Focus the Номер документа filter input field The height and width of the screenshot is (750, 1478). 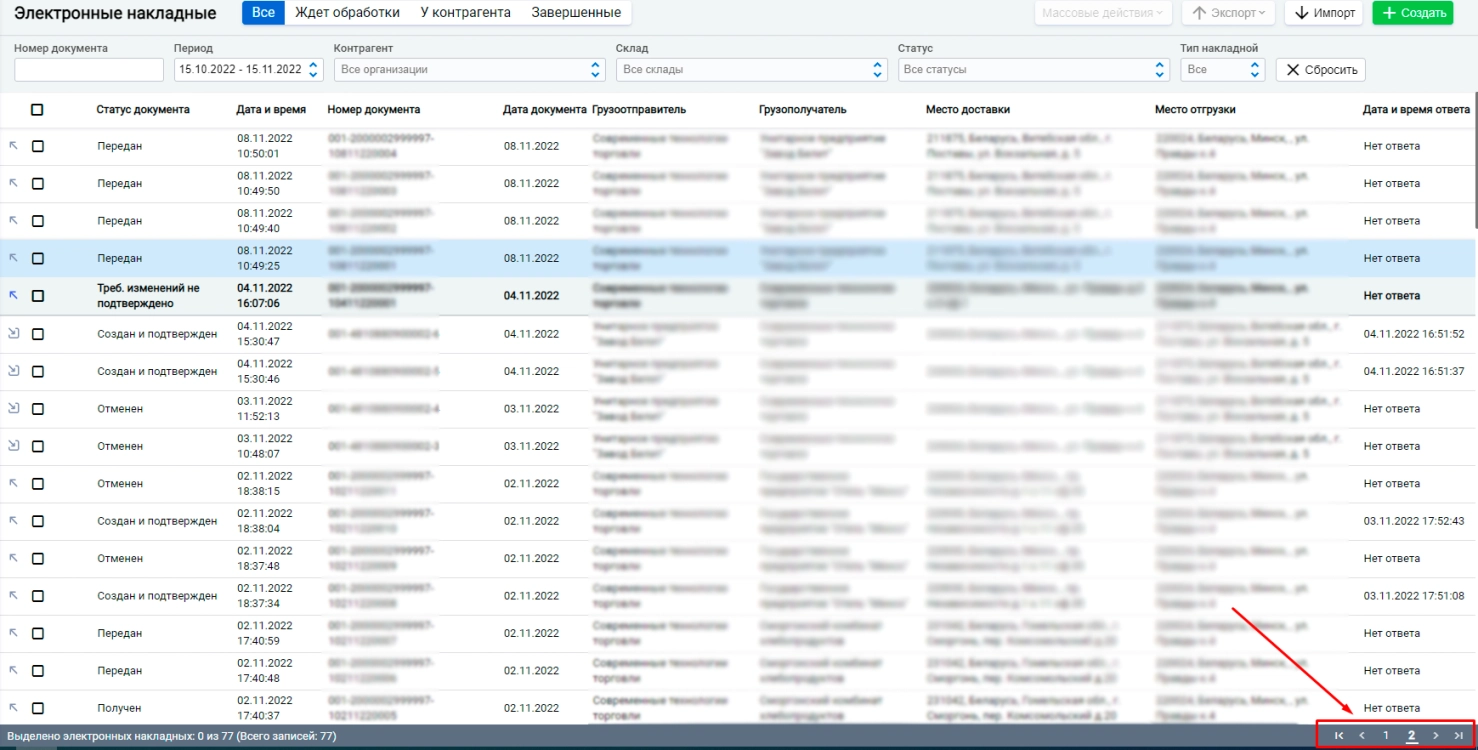pos(89,69)
